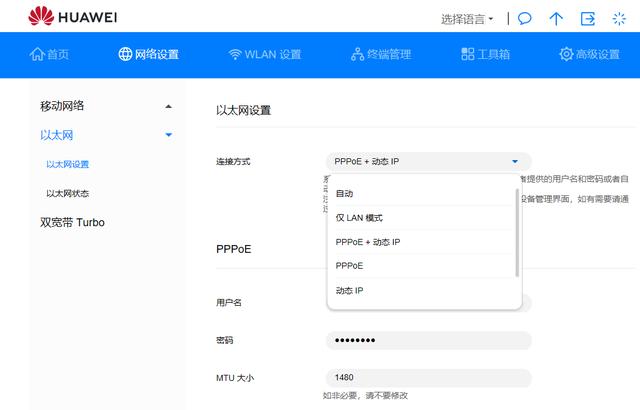Viewport: 640px width, 410px height.
Task: Open the 网络设置 tab label
Action: pyautogui.click(x=157, y=54)
